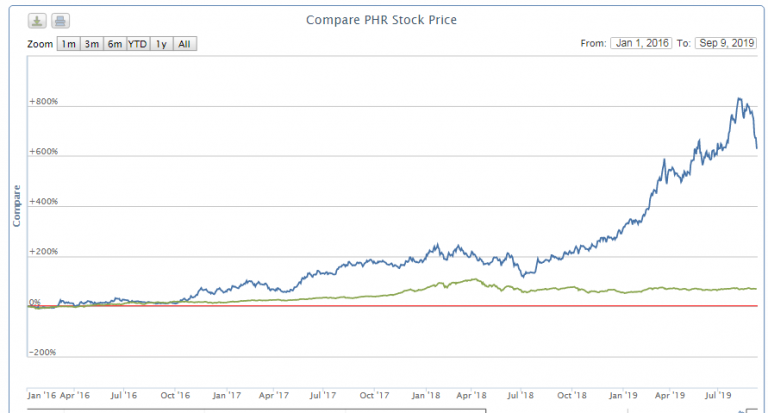Click the Jan '17 date label
The image size is (768, 413).
point(227,395)
